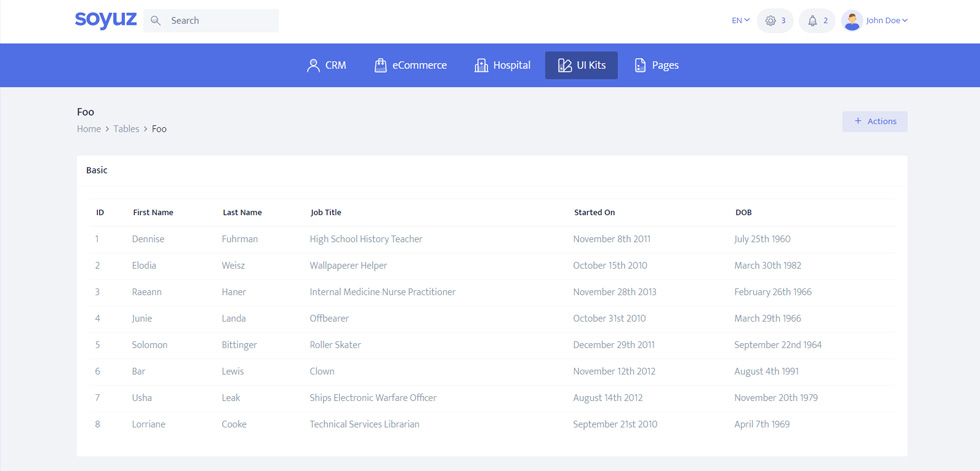Click the ID column header
The width and height of the screenshot is (980, 471).
pos(100,212)
